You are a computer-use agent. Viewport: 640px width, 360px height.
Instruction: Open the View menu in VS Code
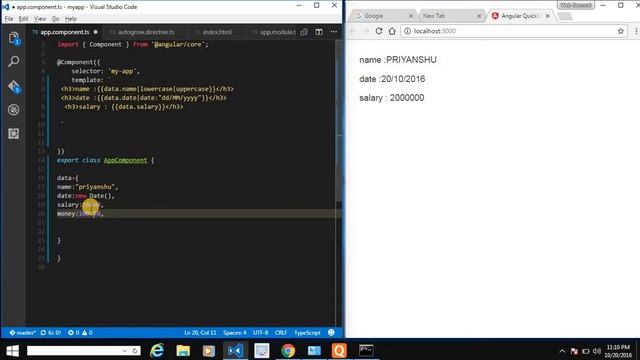(x=40, y=19)
